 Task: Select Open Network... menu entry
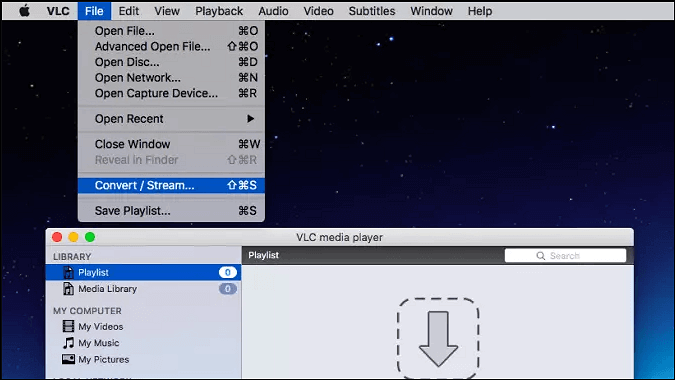(171, 77)
